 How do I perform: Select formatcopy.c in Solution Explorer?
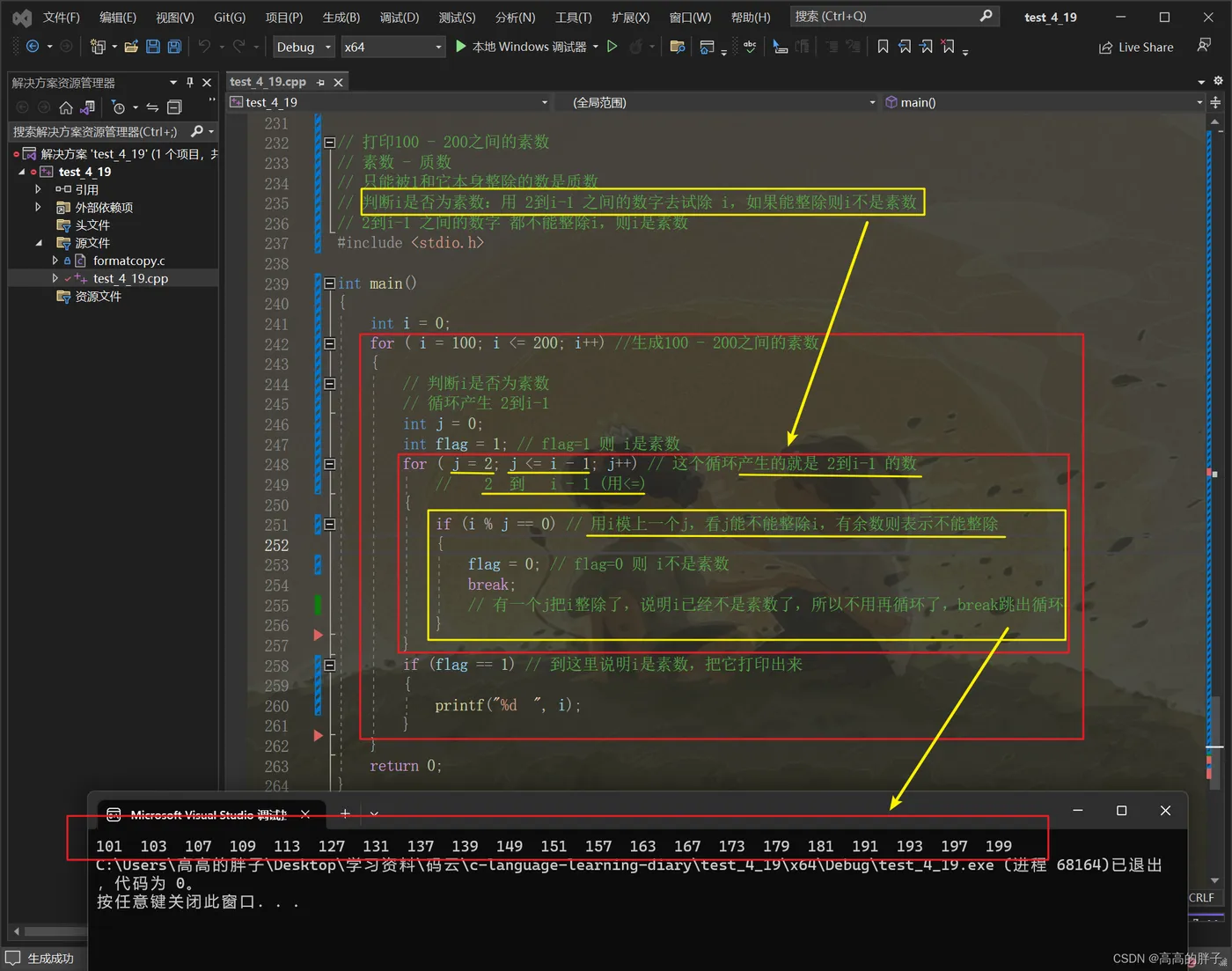pos(128,261)
